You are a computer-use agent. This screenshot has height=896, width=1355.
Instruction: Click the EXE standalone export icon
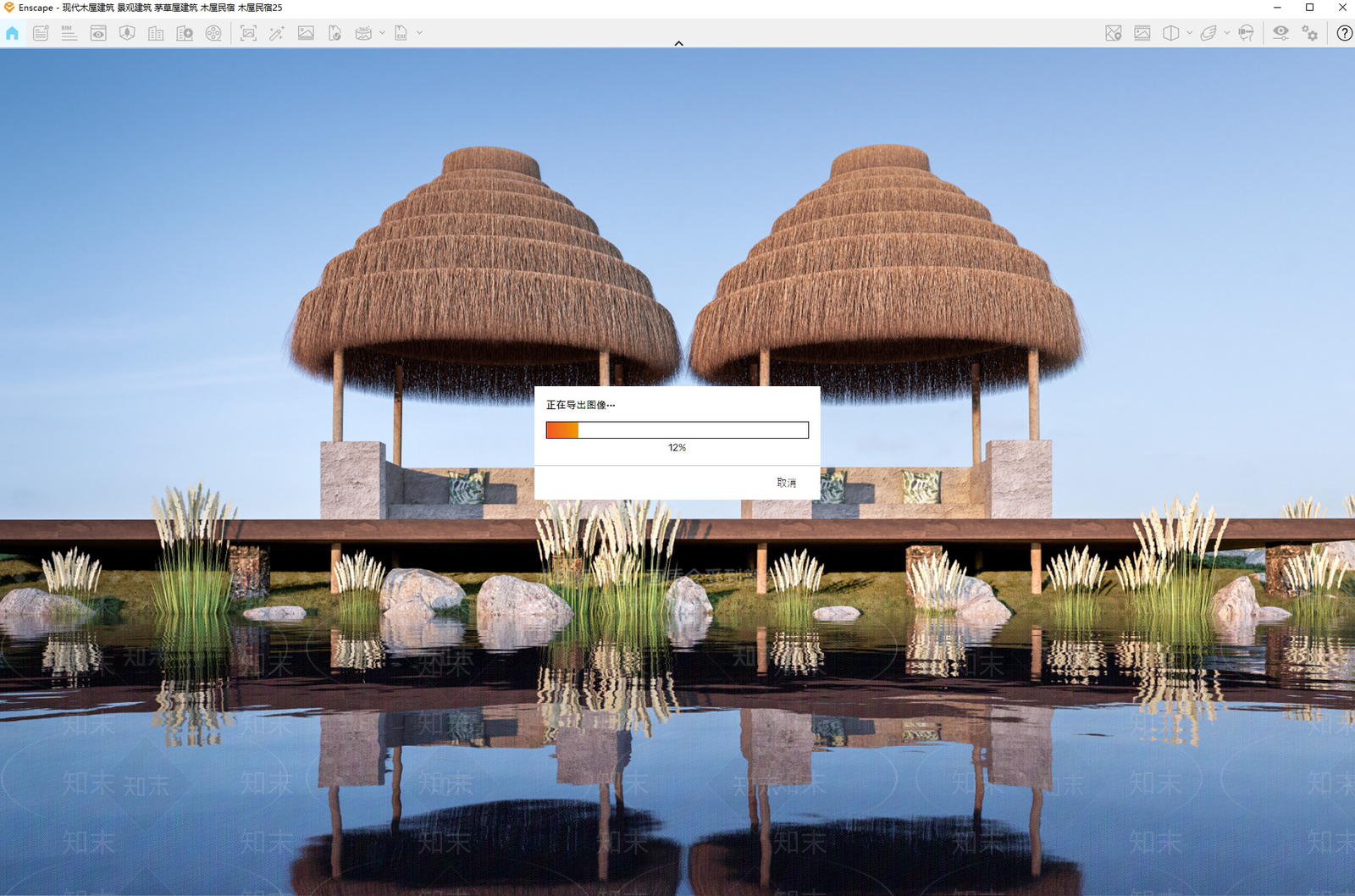click(x=401, y=33)
